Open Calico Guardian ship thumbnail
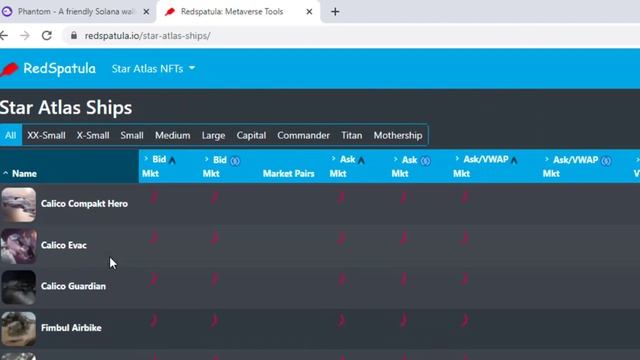The image size is (640, 360). [x=18, y=287]
